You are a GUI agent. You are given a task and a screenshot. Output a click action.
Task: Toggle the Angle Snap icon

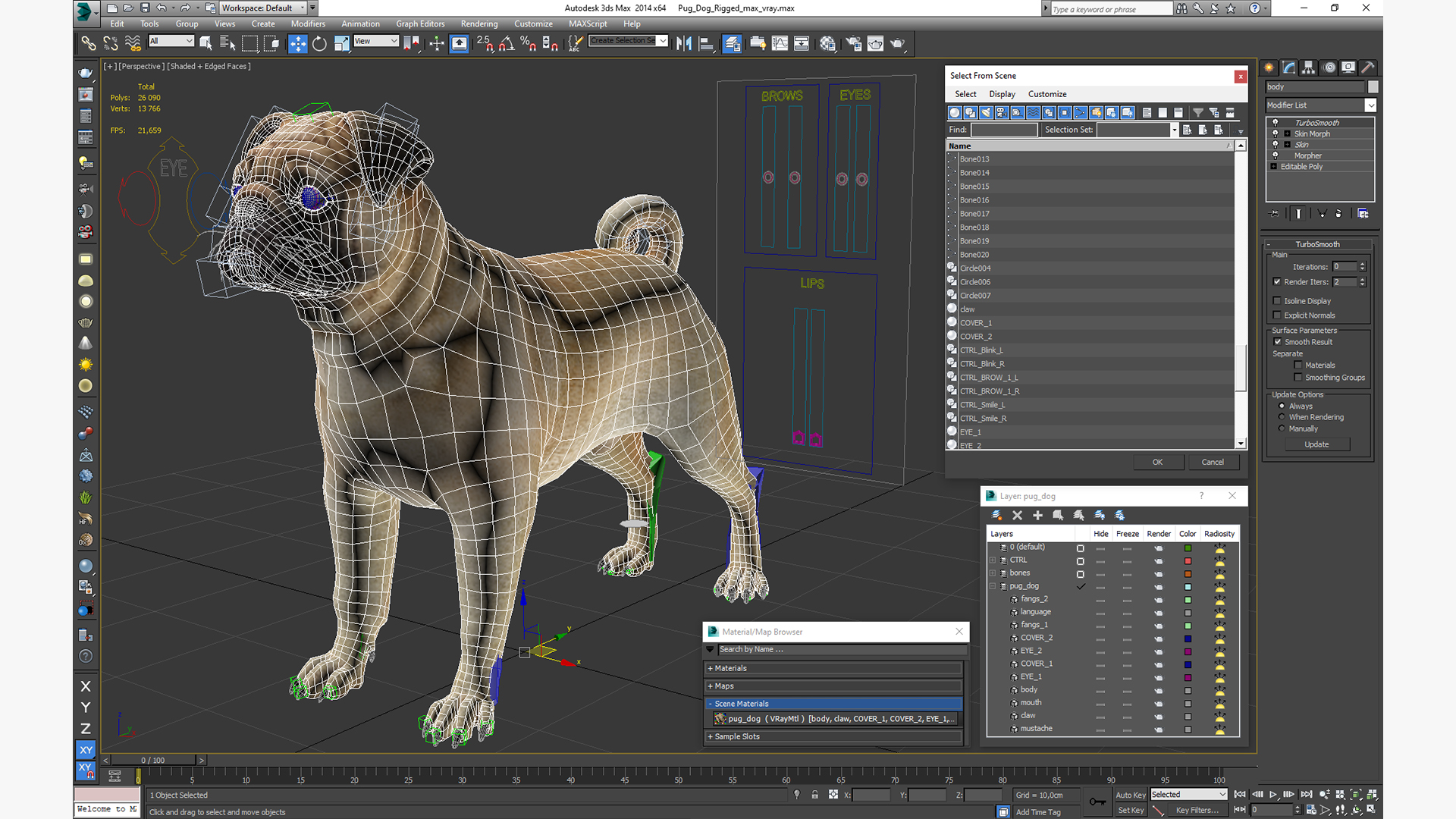coord(507,44)
